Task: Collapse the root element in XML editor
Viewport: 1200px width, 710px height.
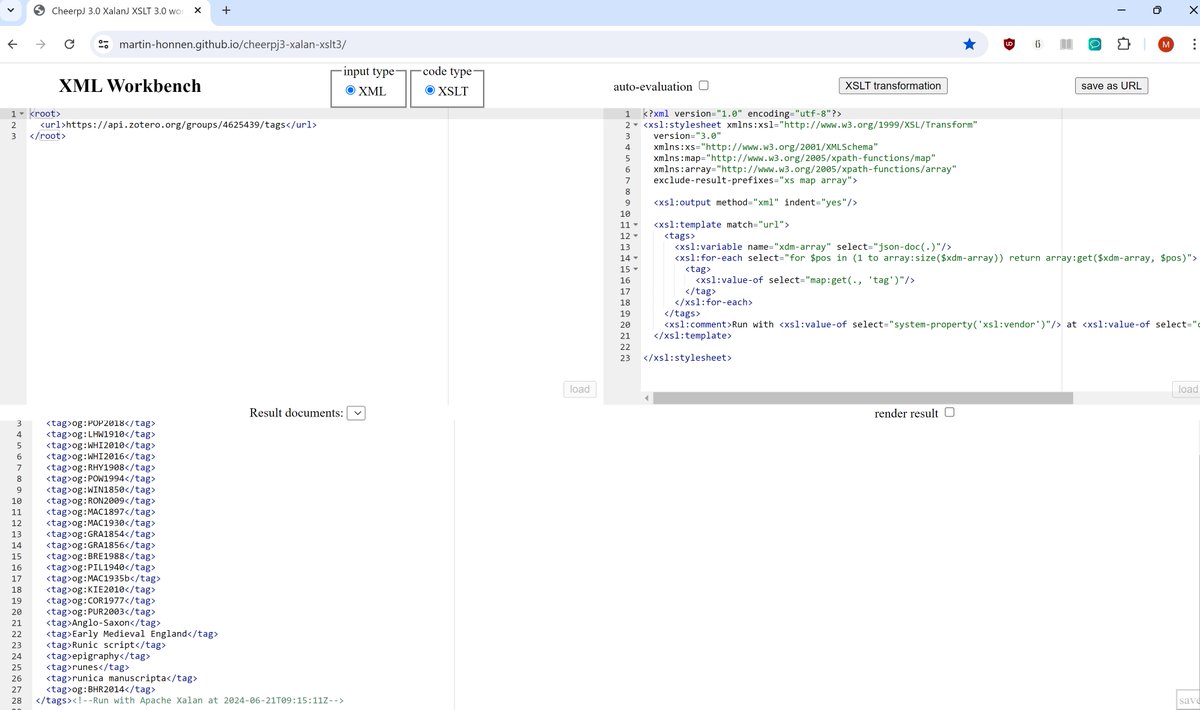Action: 21,114
